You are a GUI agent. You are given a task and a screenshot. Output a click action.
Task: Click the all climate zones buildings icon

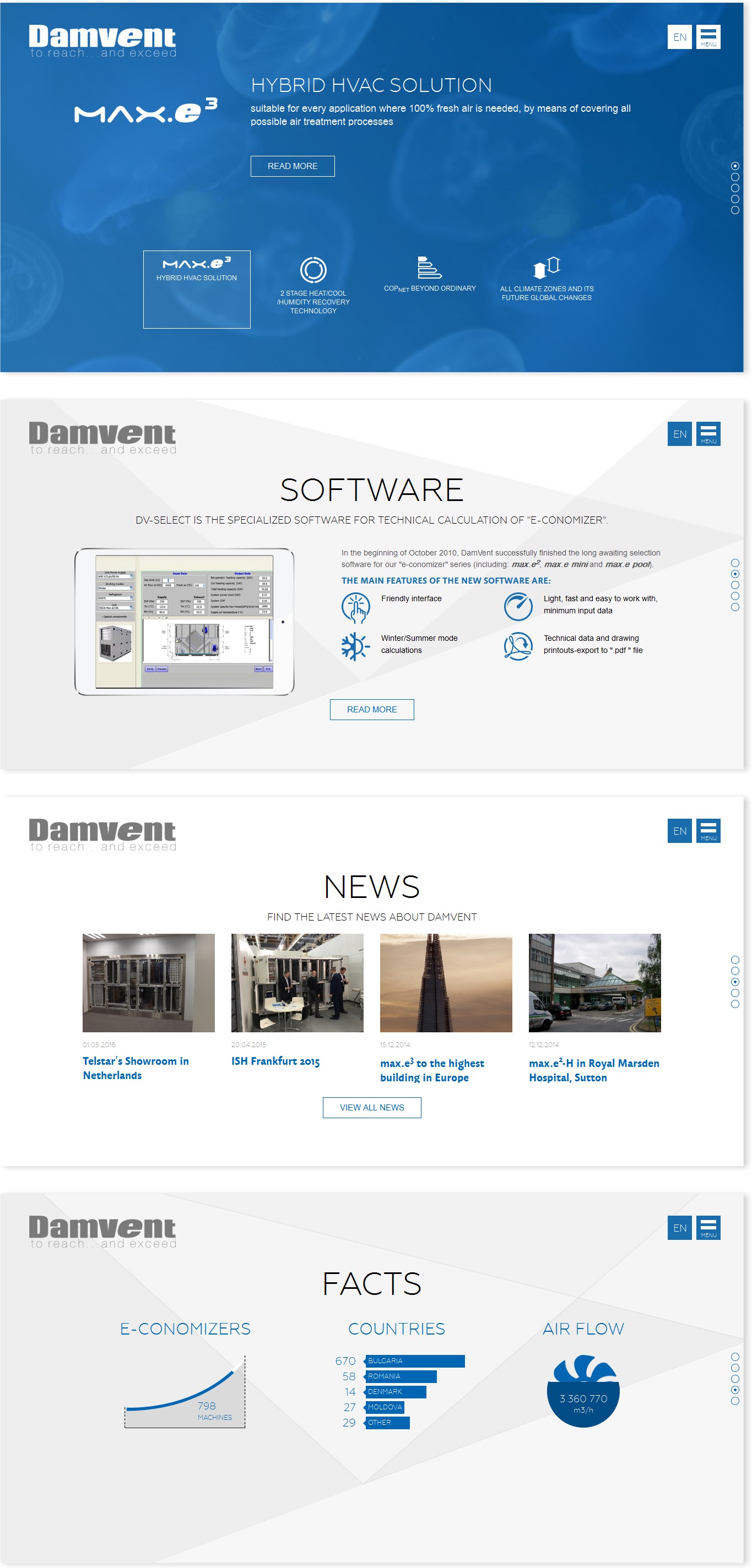click(546, 267)
